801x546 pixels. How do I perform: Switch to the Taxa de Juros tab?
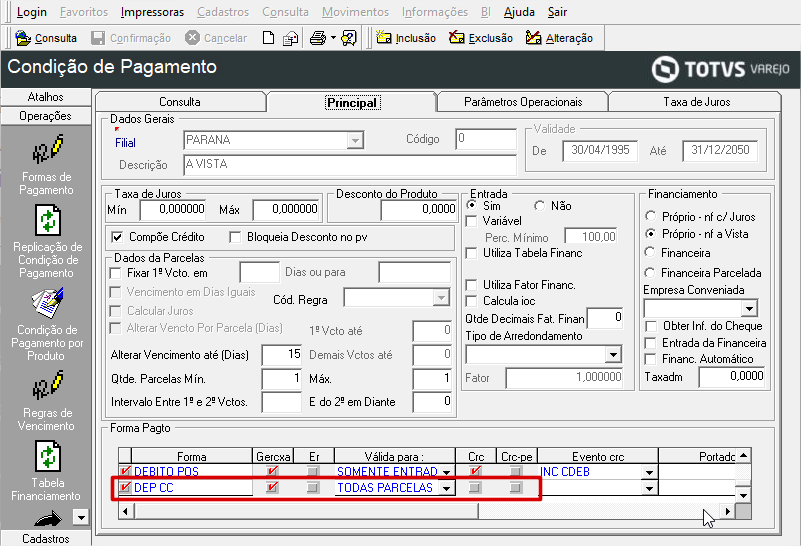click(x=696, y=102)
